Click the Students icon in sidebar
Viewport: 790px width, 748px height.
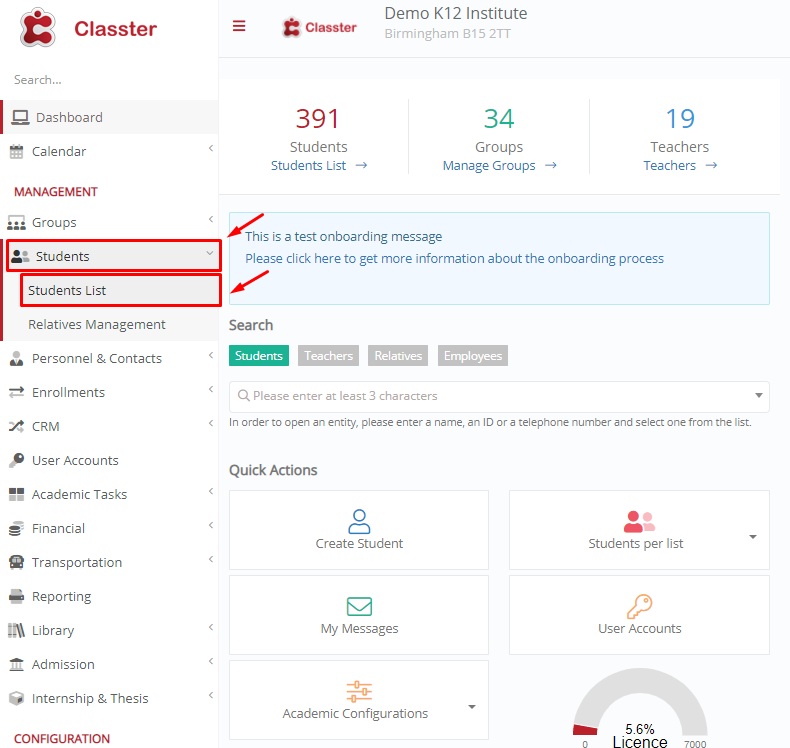point(20,256)
